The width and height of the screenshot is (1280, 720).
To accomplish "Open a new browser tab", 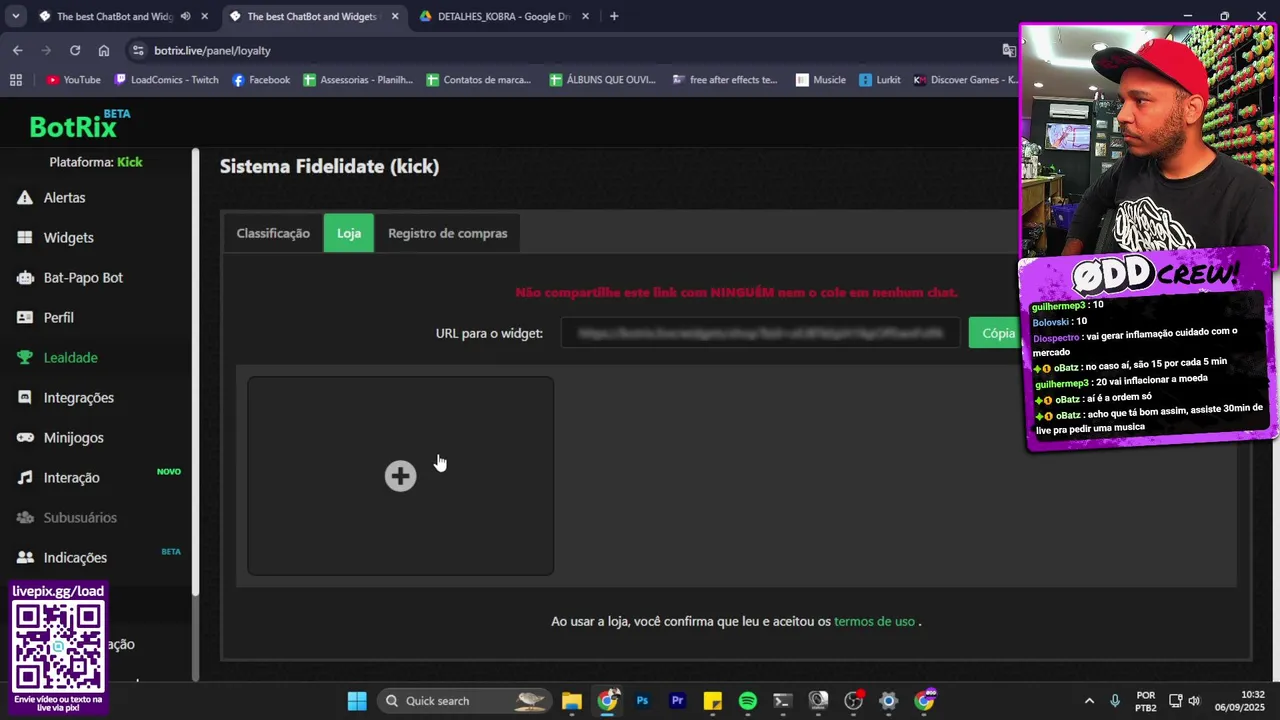I will [614, 16].
